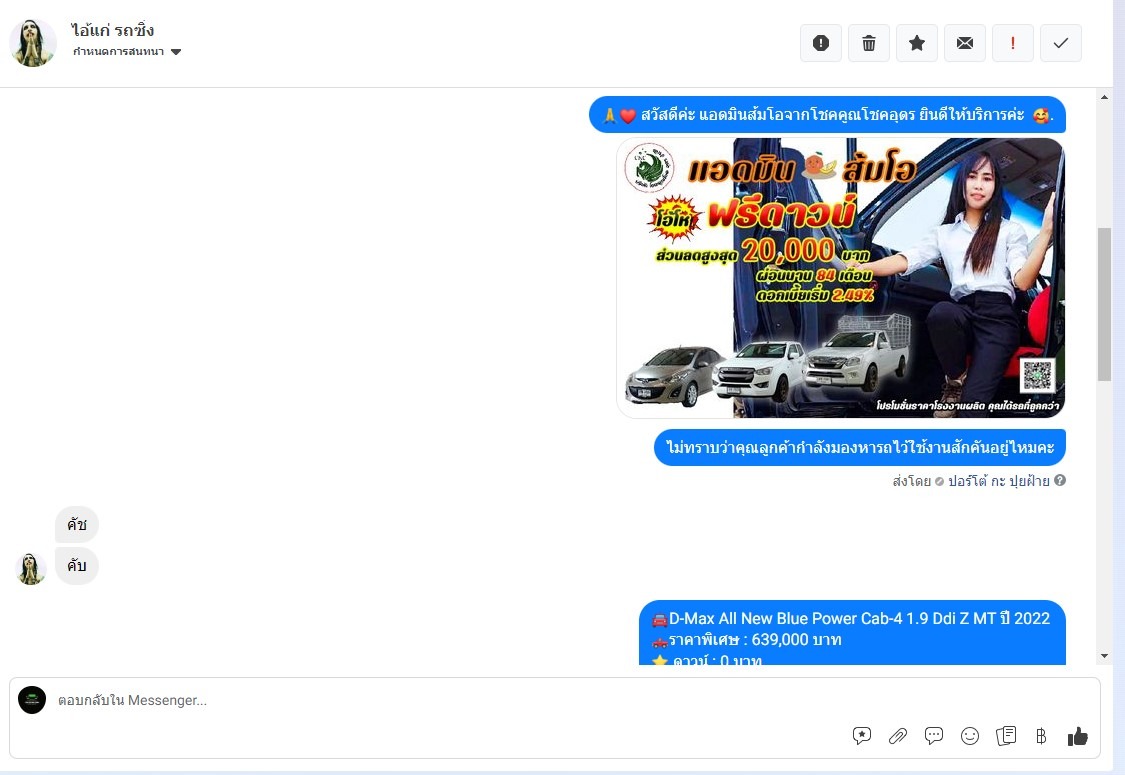Click the customer name ไอ้แก่ รถซิ่ง
This screenshot has height=775, width=1125.
pyautogui.click(x=113, y=29)
